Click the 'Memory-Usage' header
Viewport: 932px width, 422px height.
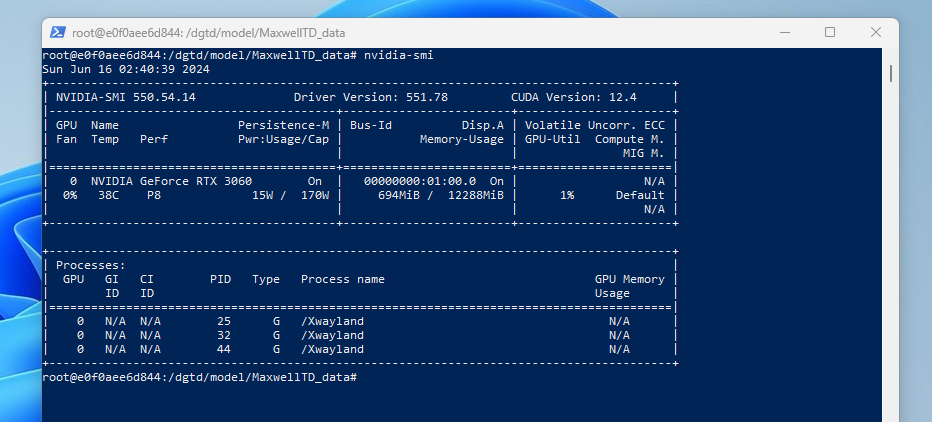[x=462, y=140]
